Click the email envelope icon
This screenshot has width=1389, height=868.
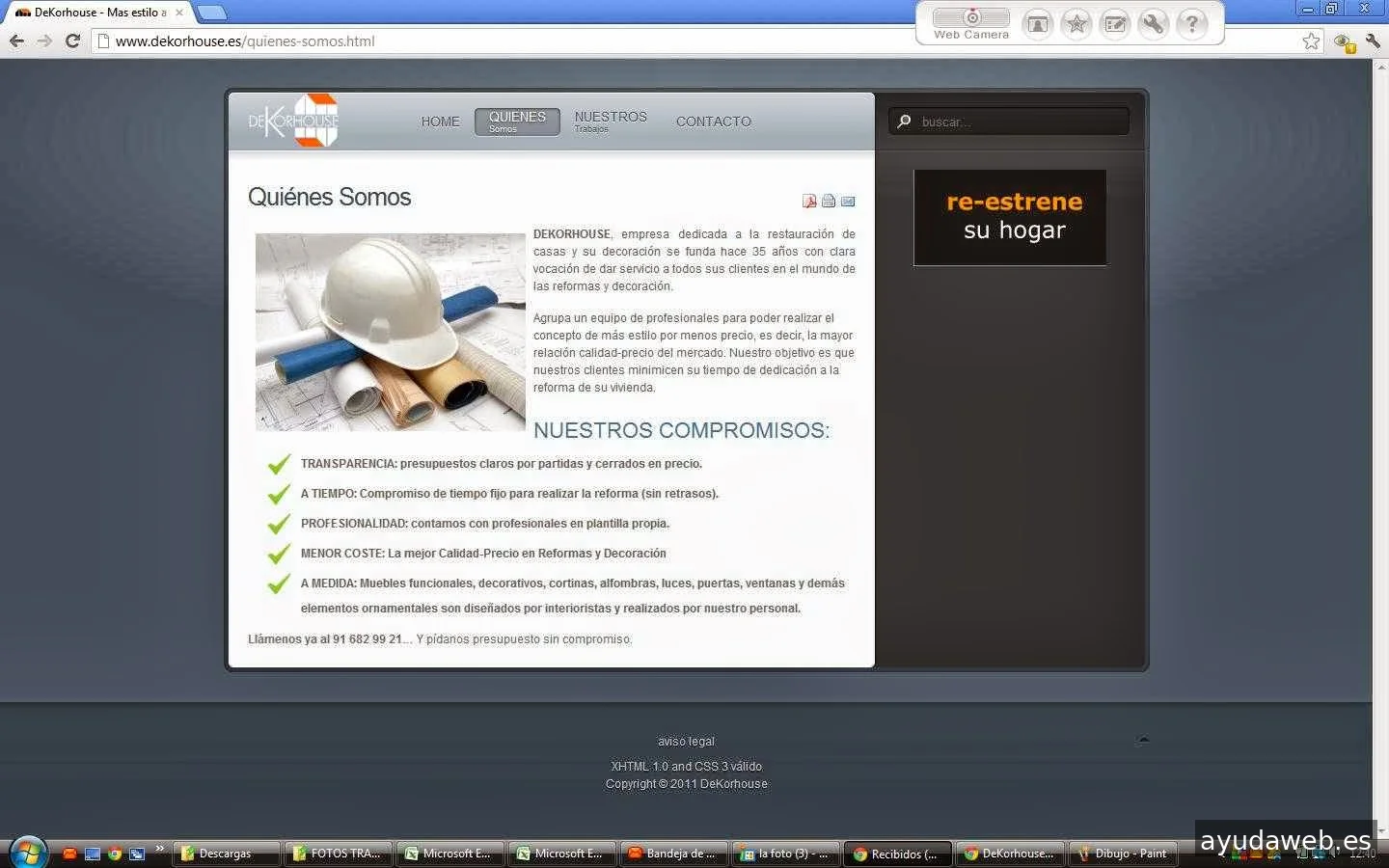click(x=848, y=202)
